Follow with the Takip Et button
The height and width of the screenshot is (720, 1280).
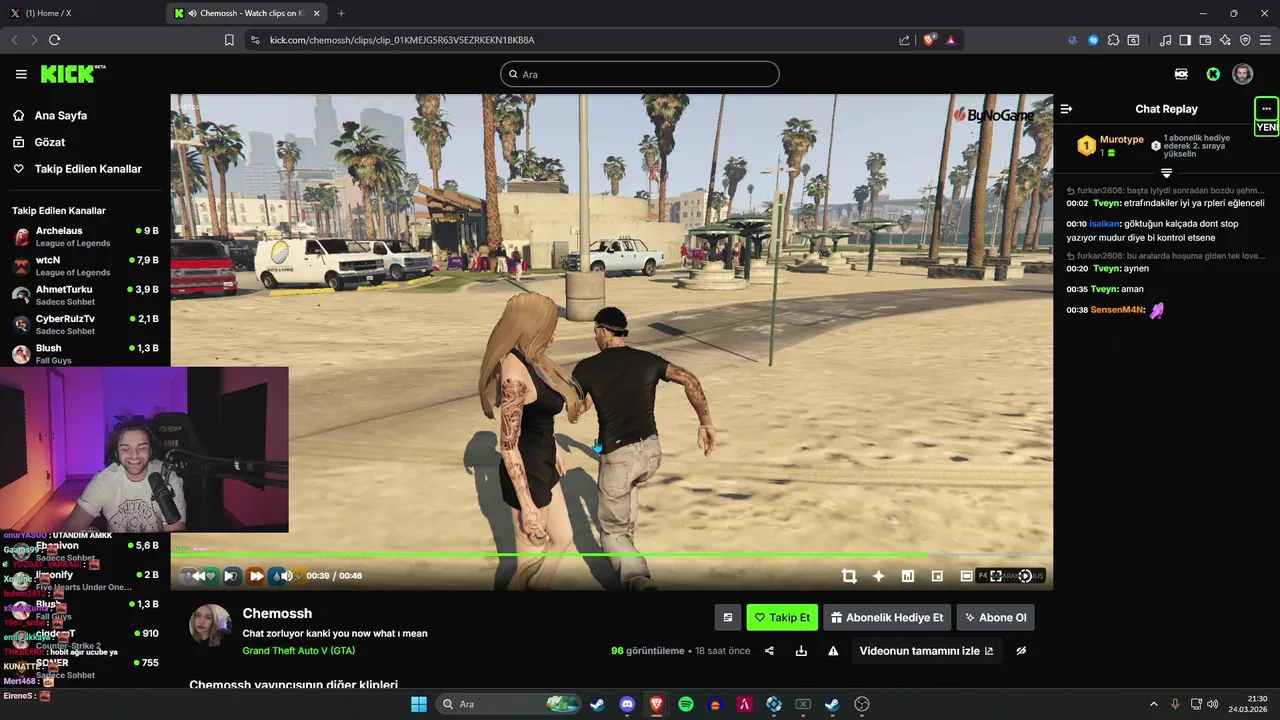(x=782, y=617)
